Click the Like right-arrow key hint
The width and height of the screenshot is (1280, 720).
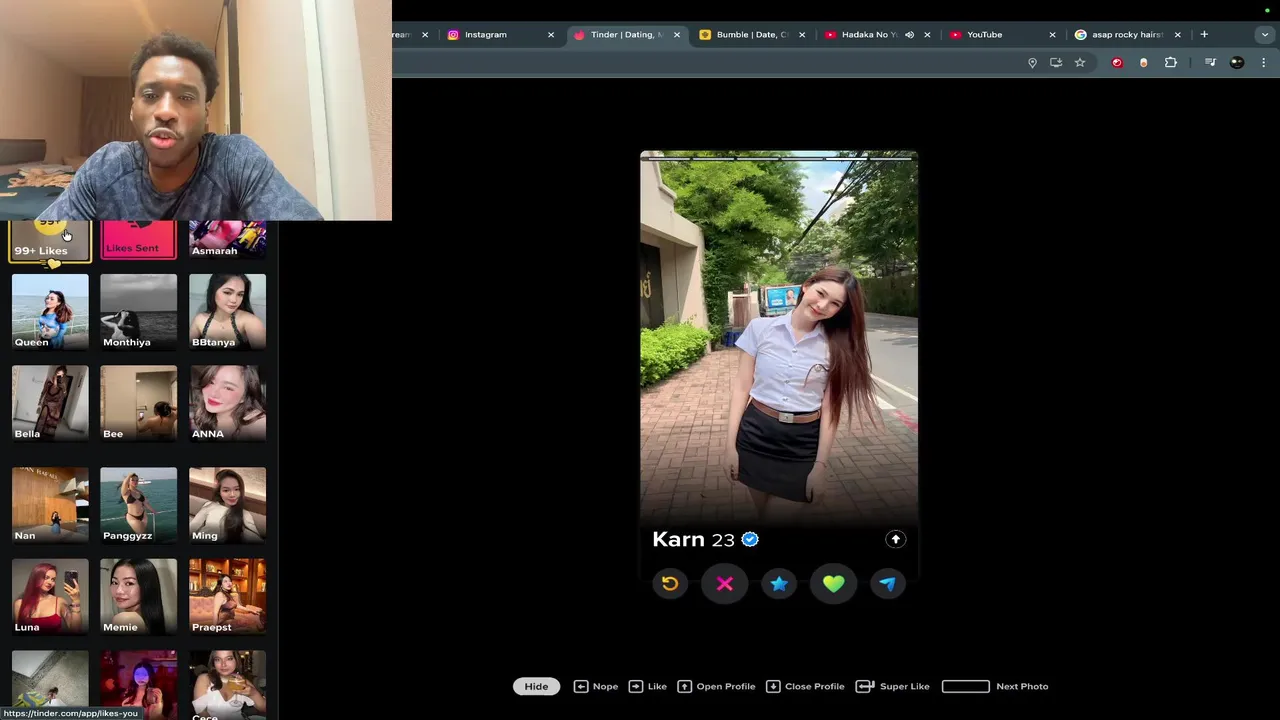coord(636,686)
